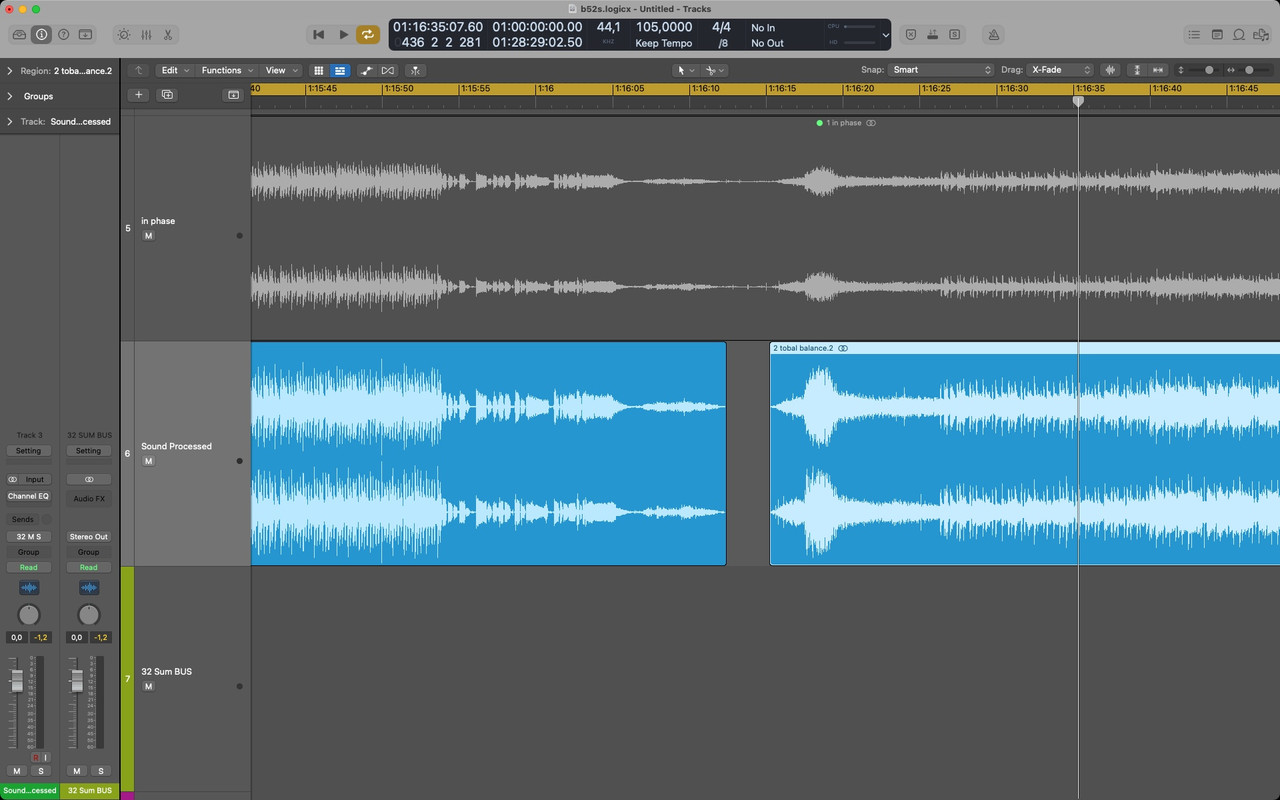Switch to list-style track view icon
This screenshot has width=1280, height=800.
pyautogui.click(x=340, y=70)
